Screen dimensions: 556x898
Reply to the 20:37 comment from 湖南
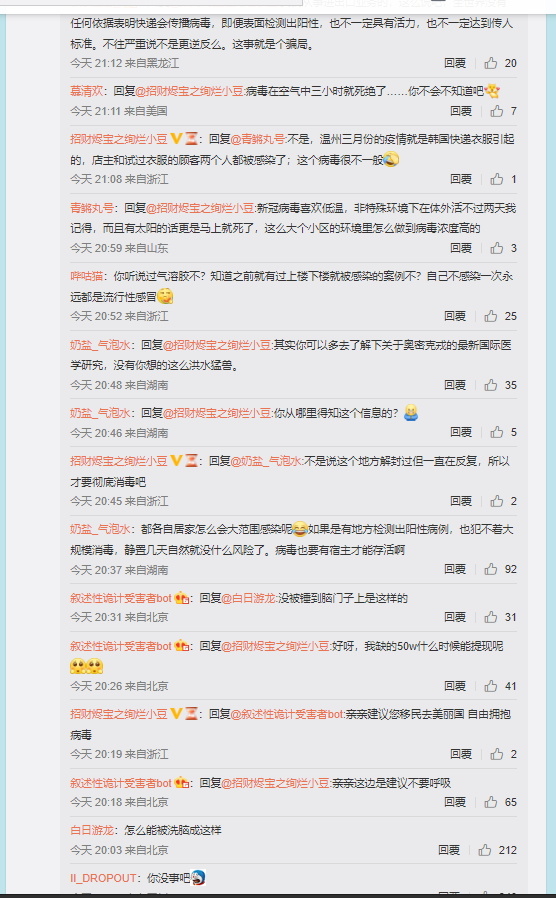[455, 569]
